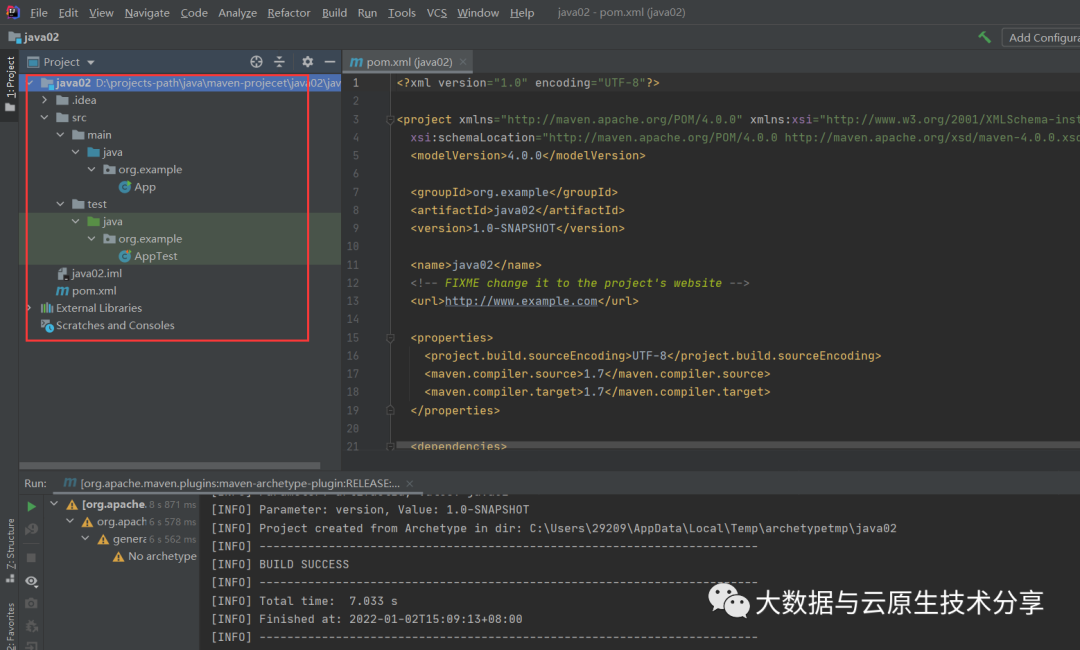Viewport: 1080px width, 650px height.
Task: Open the Refactor menu
Action: coord(289,12)
